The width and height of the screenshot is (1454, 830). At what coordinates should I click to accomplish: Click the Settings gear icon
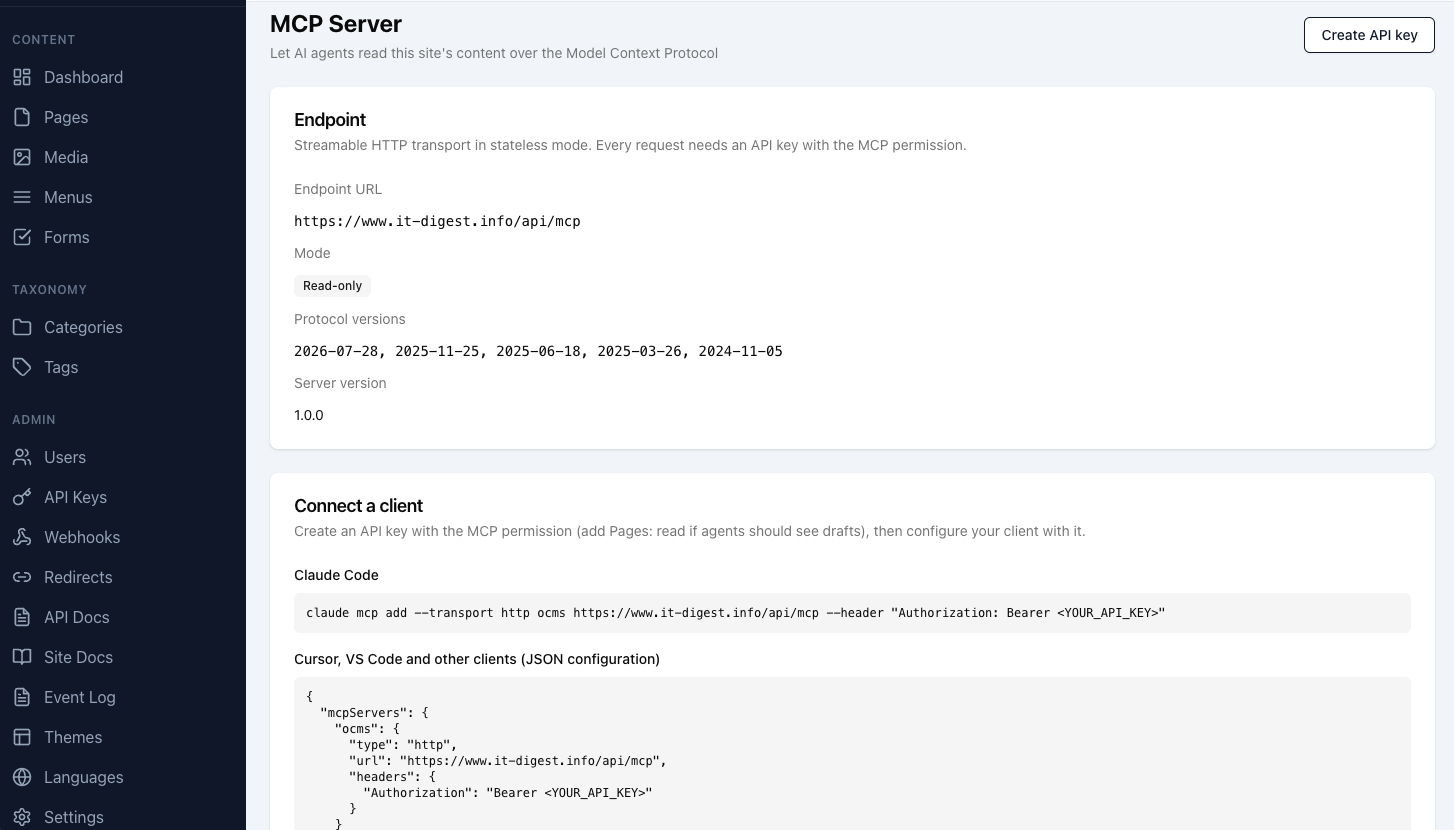pyautogui.click(x=22, y=817)
